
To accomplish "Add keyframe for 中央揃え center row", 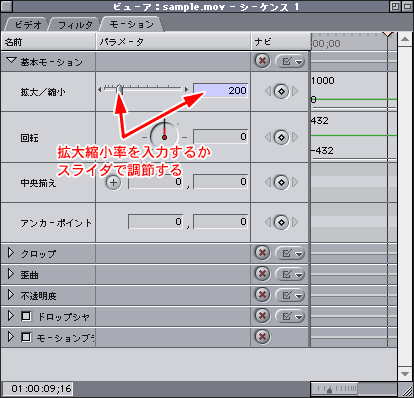I will pyautogui.click(x=281, y=182).
